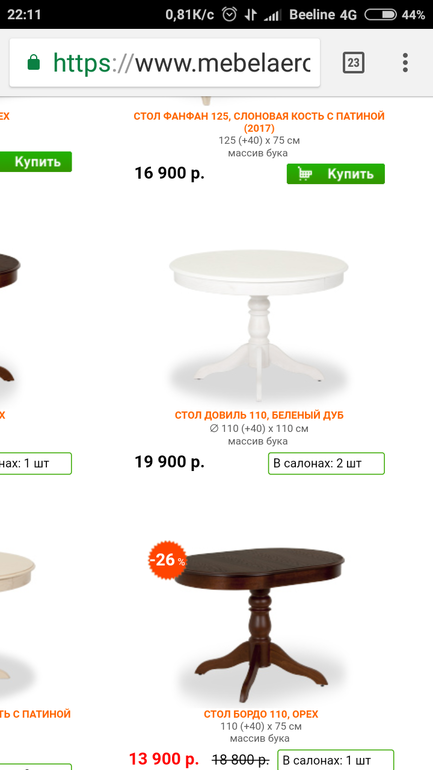Tap the signal strength icon in the status bar
The width and height of the screenshot is (433, 770).
click(x=271, y=15)
